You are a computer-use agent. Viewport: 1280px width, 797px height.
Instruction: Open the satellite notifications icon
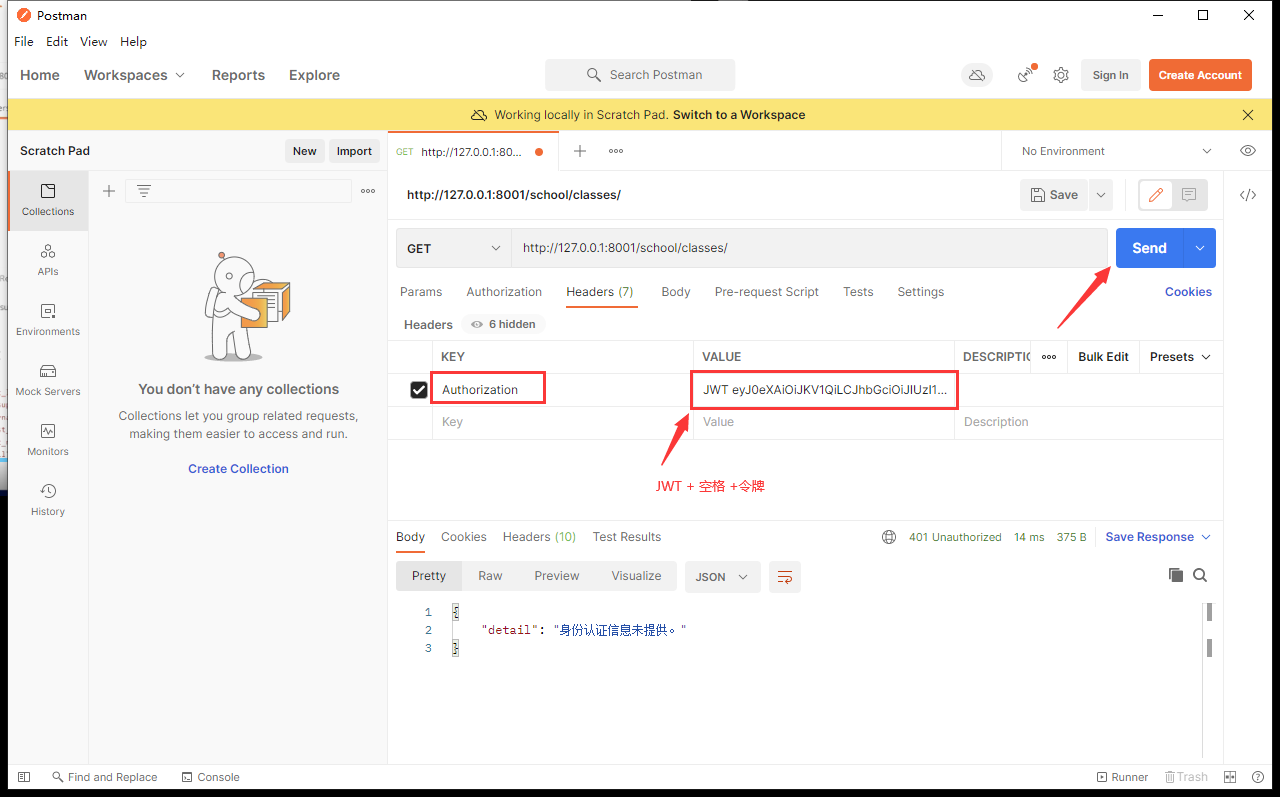[1026, 75]
